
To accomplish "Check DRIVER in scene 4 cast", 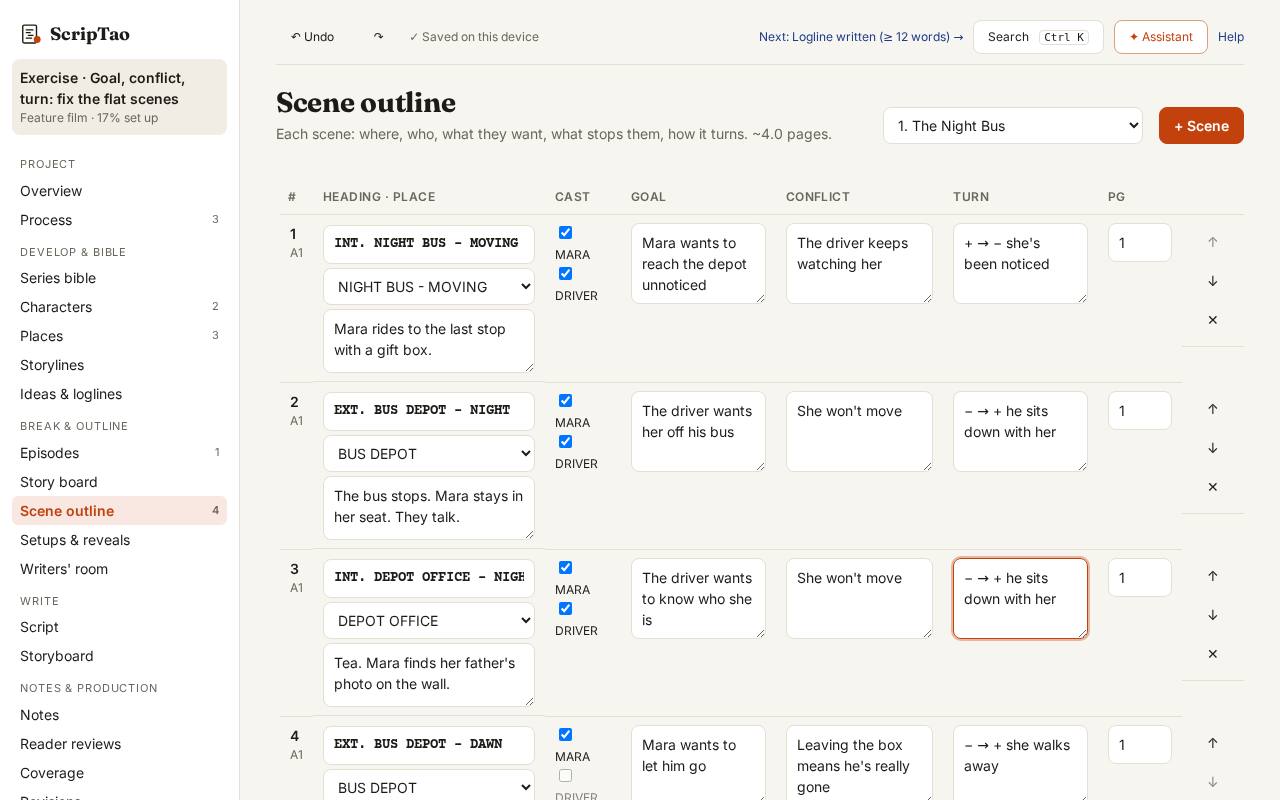I will tap(565, 775).
